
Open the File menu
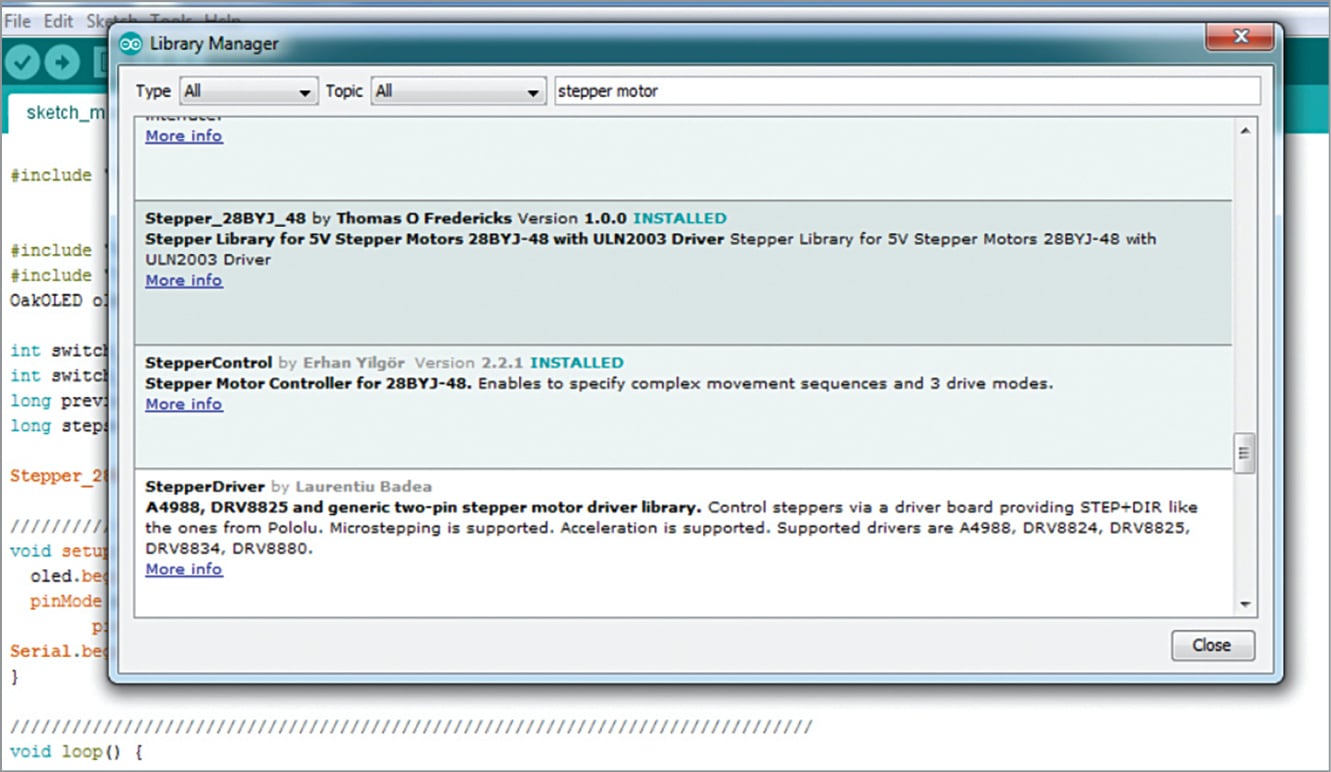tap(18, 21)
